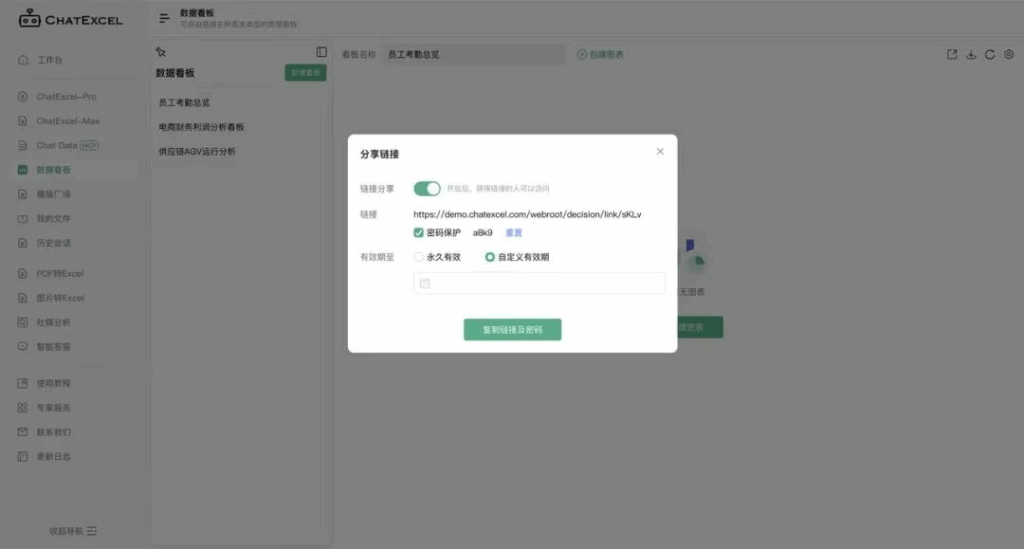This screenshot has height=549, width=1024.
Task: Click the 更新日志 sidebar icon
Action: tap(23, 456)
